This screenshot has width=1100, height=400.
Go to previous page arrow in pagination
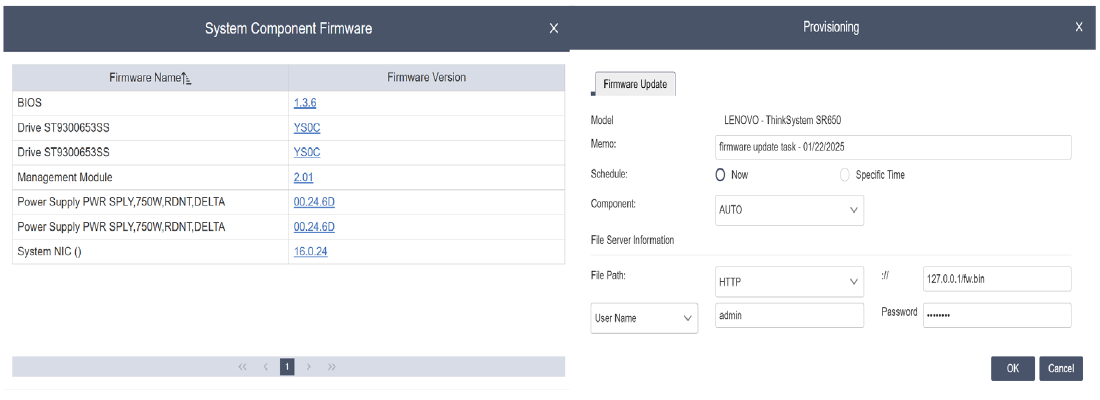(x=265, y=367)
